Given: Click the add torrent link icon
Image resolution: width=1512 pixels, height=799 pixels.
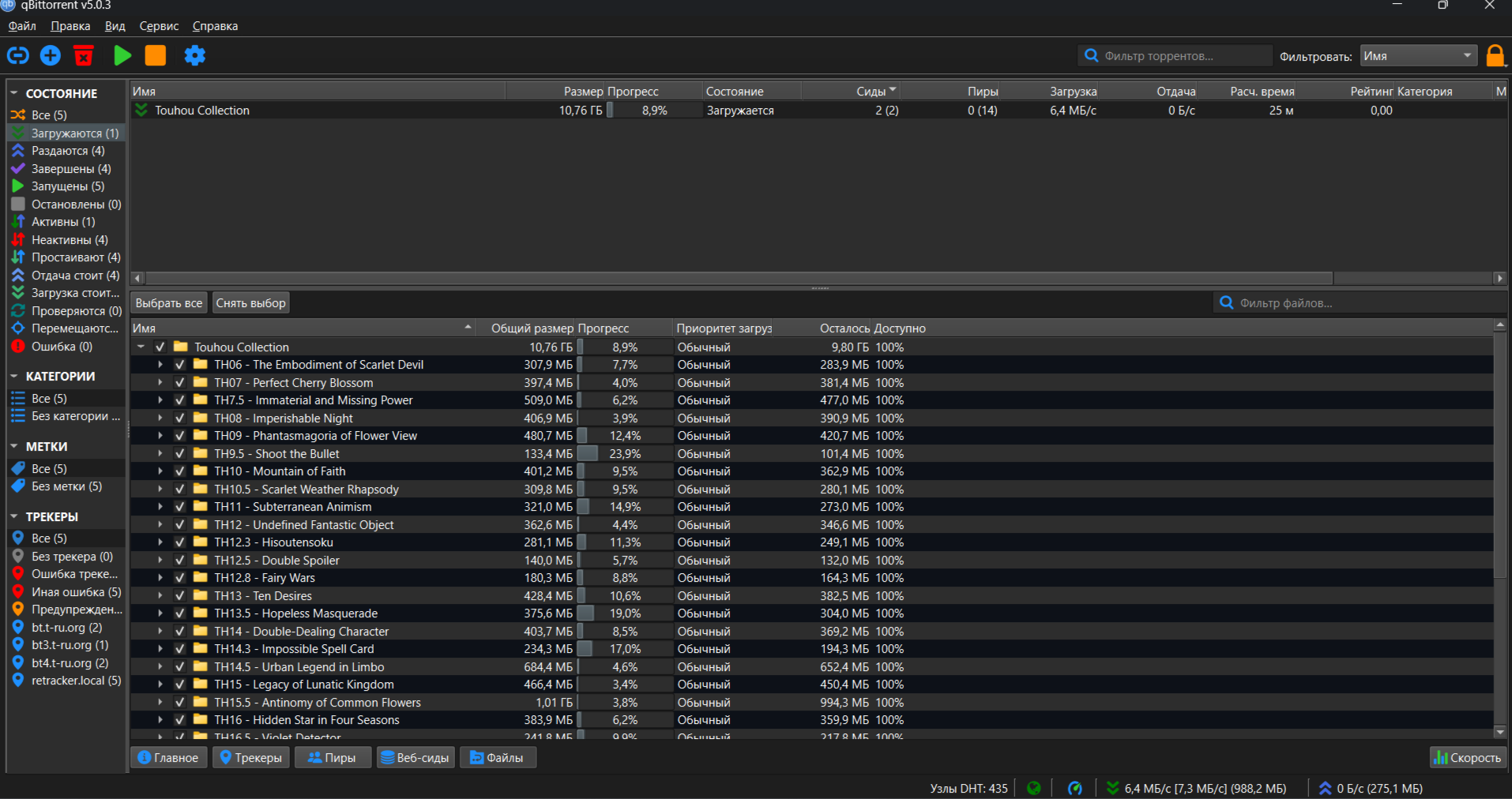Looking at the screenshot, I should pos(18,55).
